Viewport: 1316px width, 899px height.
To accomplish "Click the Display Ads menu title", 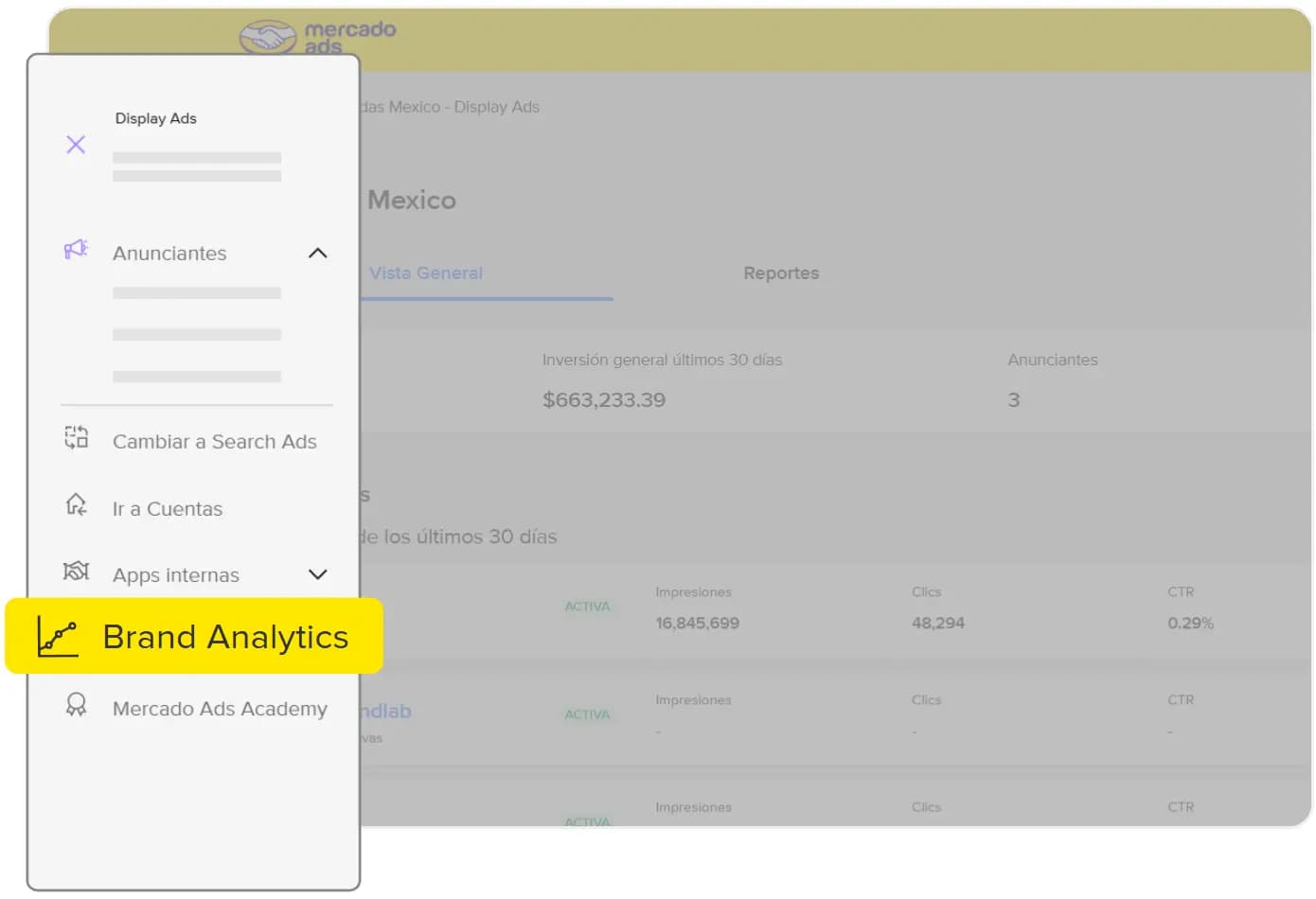I will 156,118.
